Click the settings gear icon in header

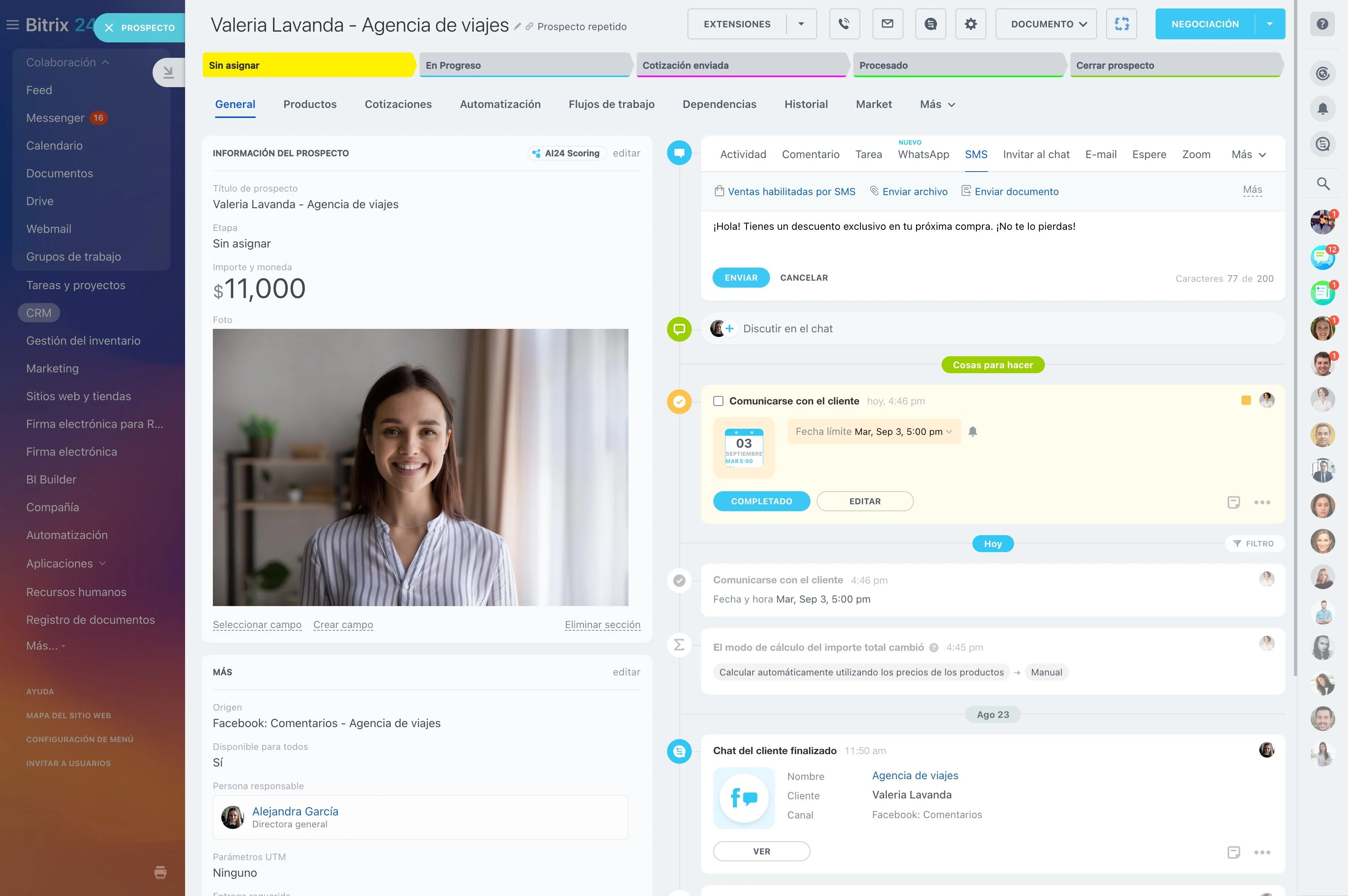970,24
